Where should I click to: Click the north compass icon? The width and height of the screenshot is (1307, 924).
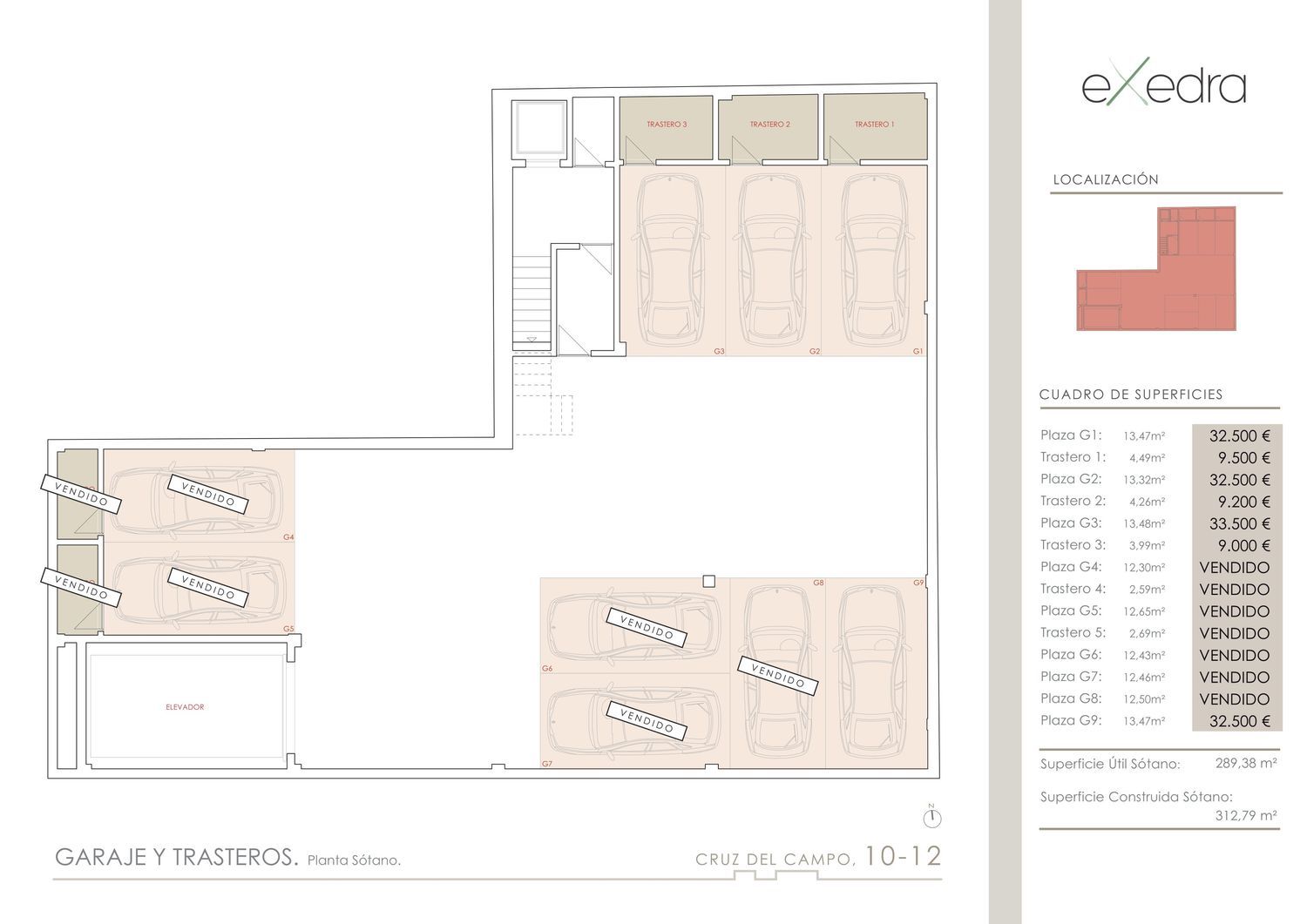[931, 818]
